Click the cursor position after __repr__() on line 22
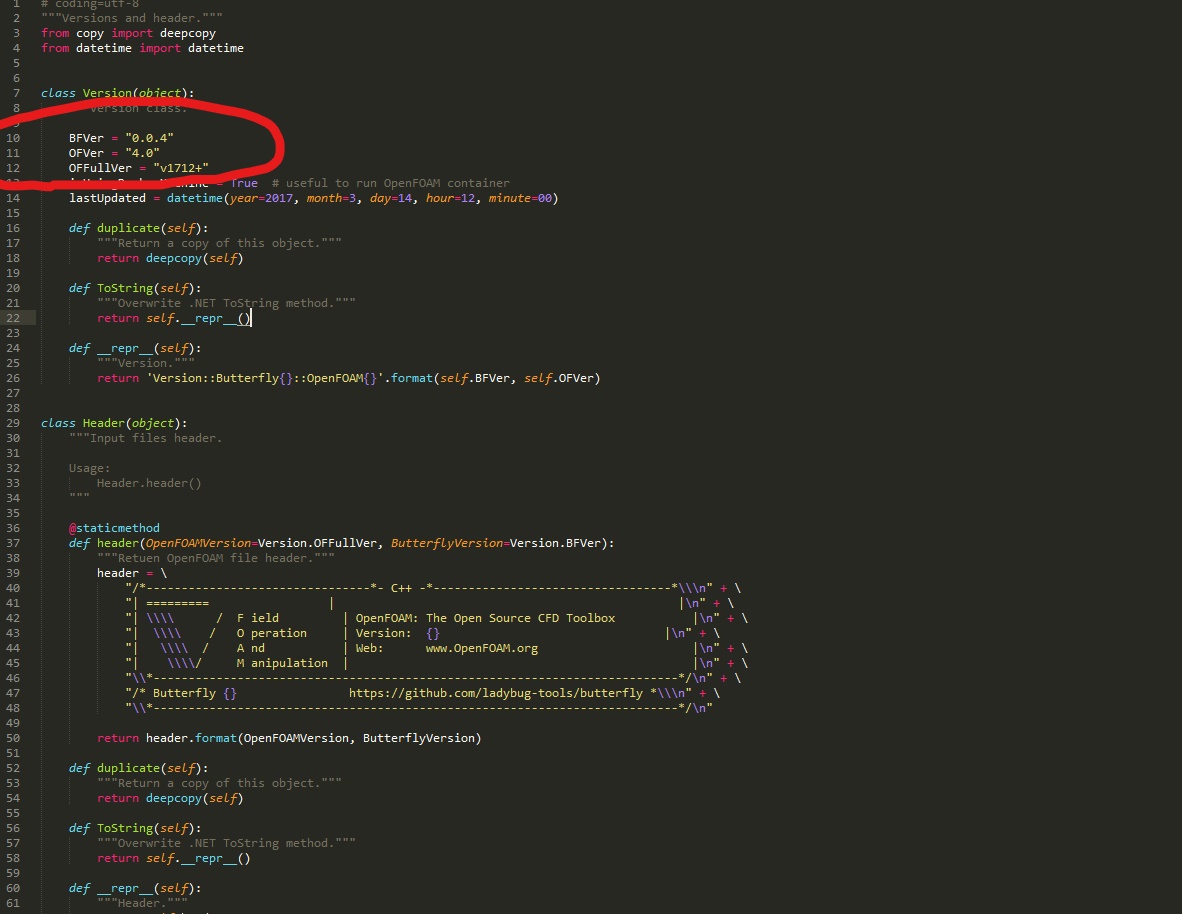The width and height of the screenshot is (1182, 914). [x=251, y=318]
